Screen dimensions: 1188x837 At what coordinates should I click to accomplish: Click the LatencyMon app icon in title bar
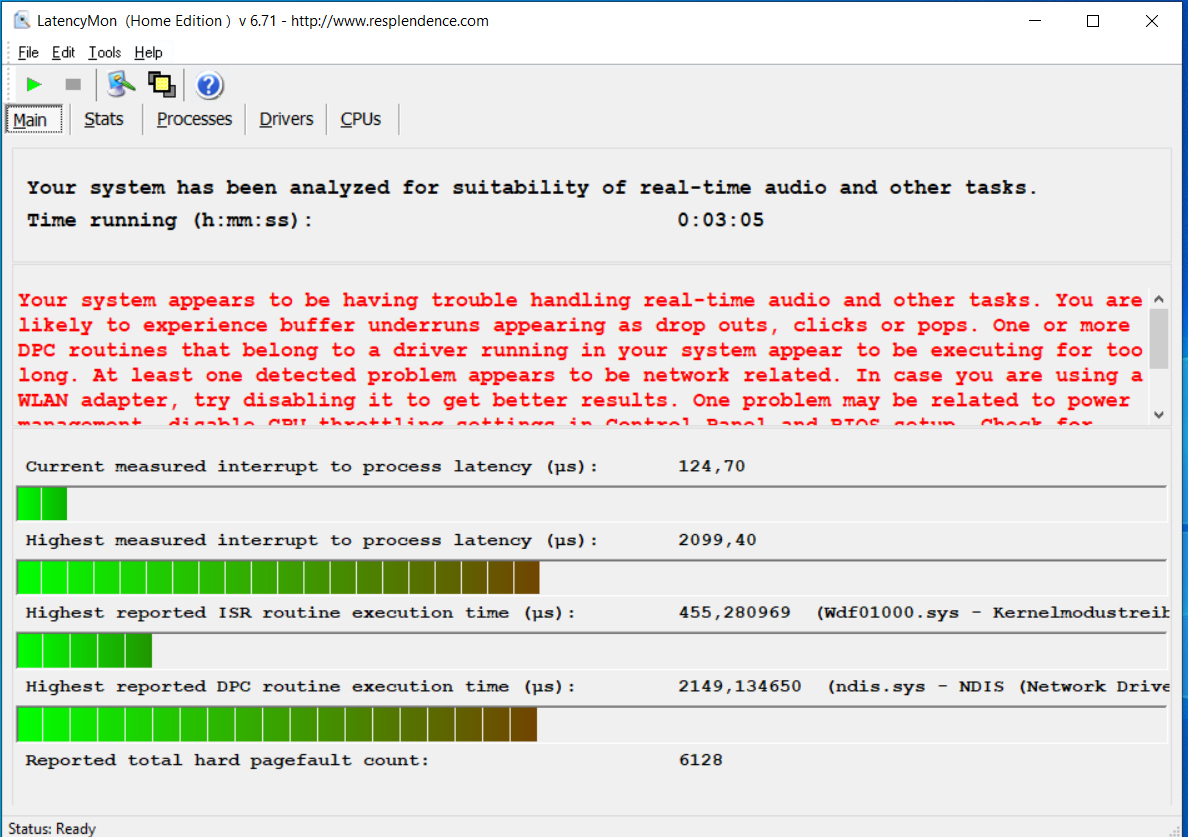click(22, 20)
